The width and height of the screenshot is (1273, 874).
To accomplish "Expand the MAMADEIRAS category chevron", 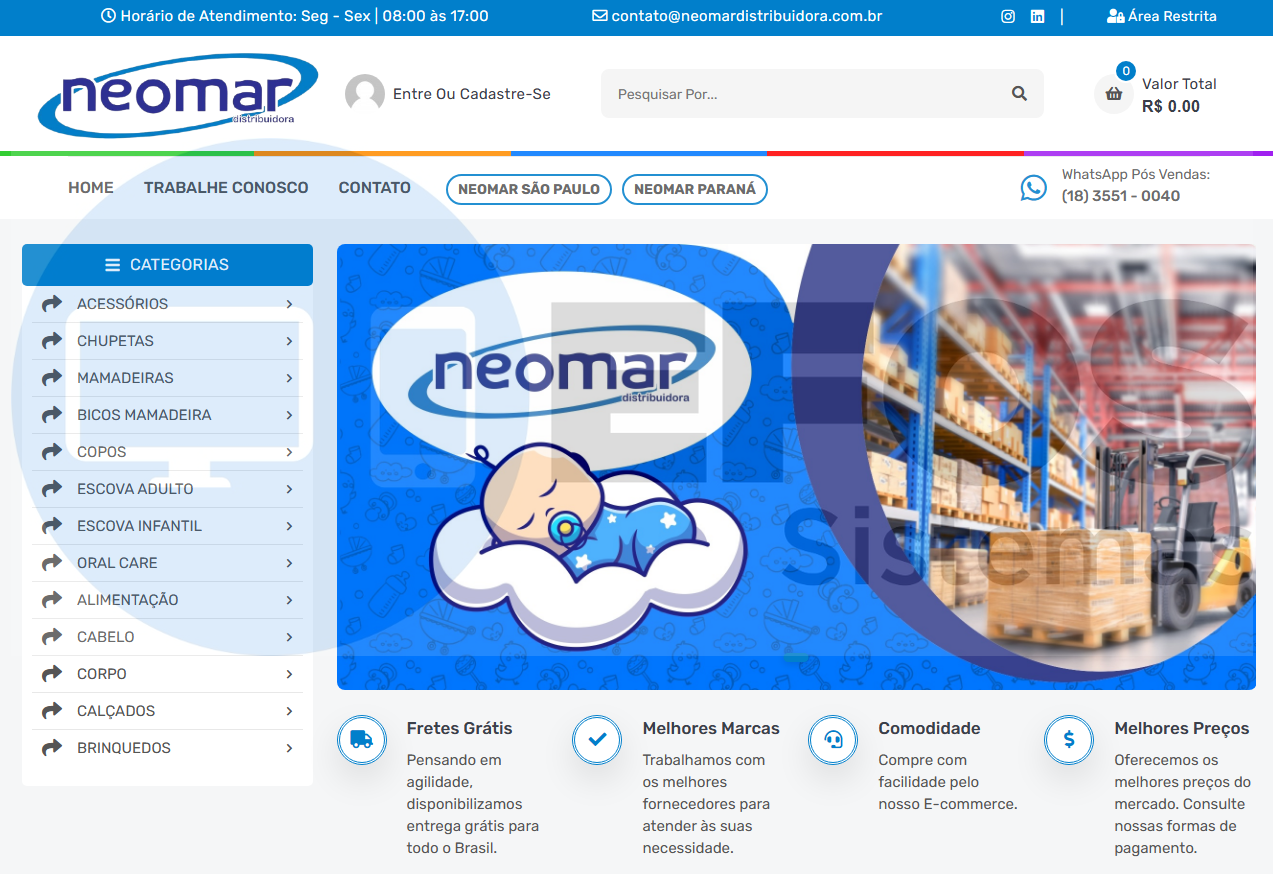I will (289, 378).
